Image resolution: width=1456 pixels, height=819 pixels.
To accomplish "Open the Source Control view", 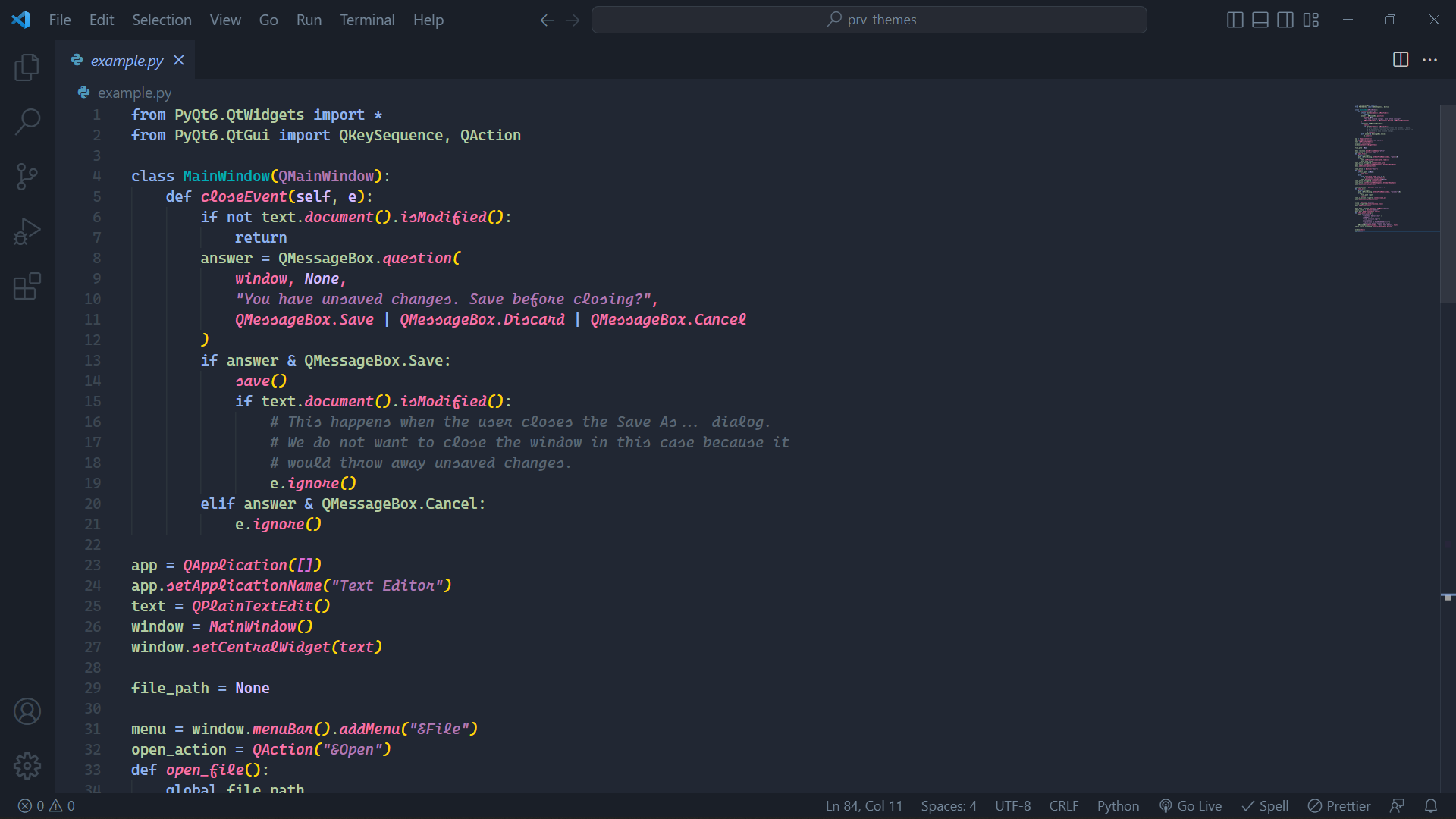I will click(x=27, y=177).
